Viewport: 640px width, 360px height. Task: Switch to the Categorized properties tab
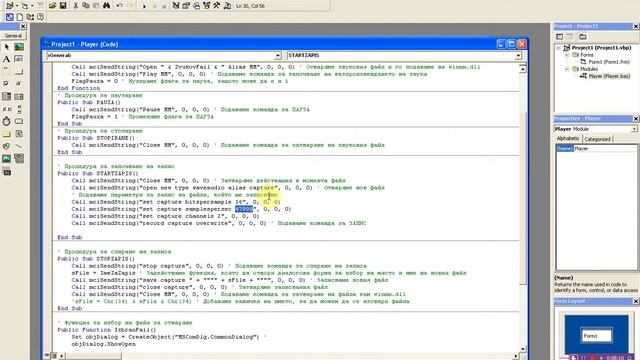pyautogui.click(x=597, y=139)
